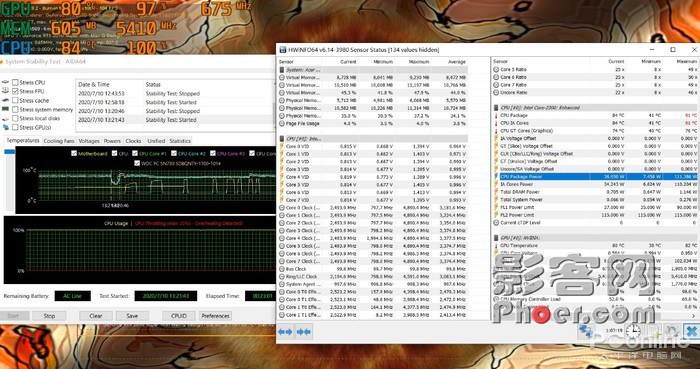Click the thermometer icon beside CPU Package
Image resolution: width=700 pixels, height=369 pixels.
coord(496,116)
